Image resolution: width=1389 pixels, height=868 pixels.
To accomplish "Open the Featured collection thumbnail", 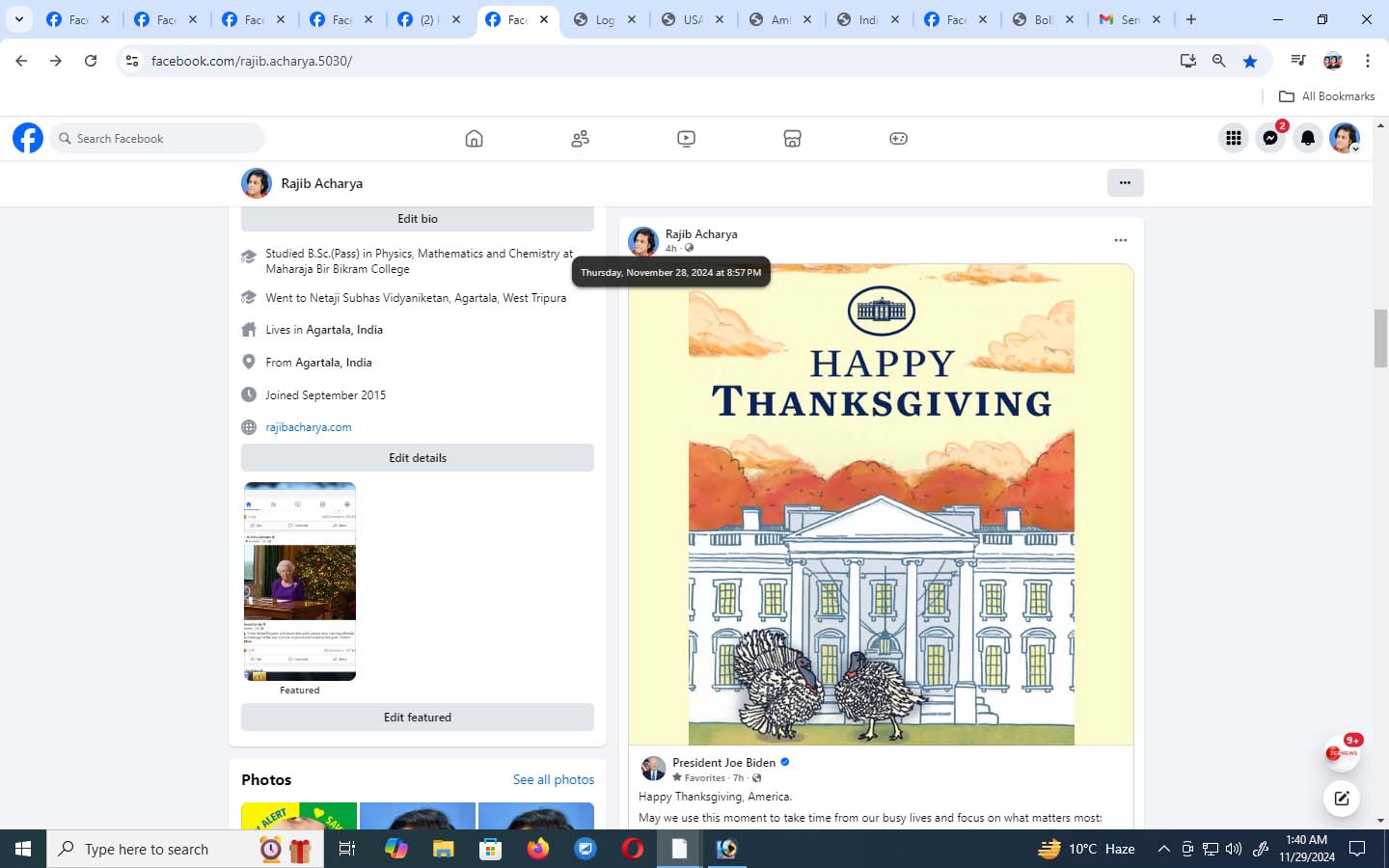I will point(300,582).
